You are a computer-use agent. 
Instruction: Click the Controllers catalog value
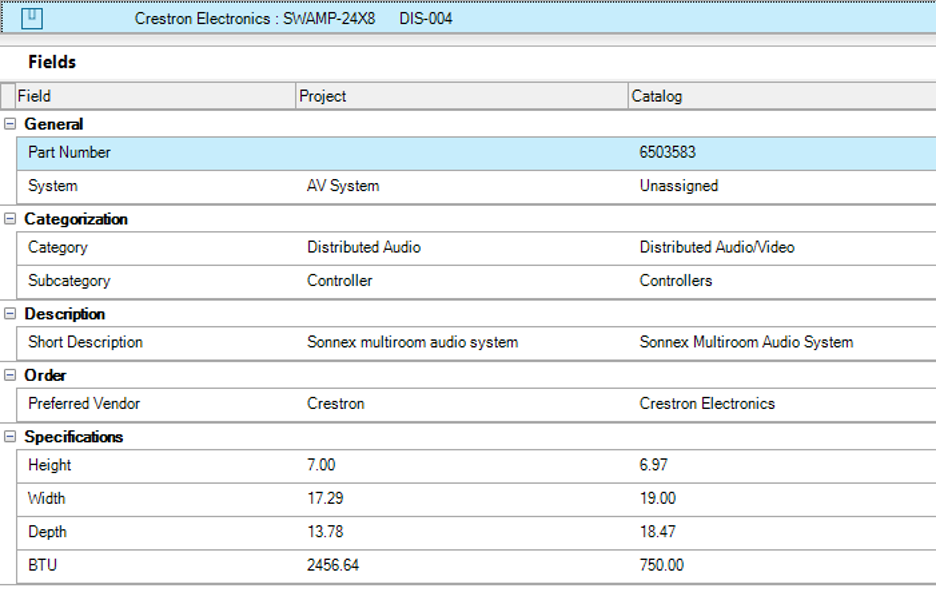(676, 281)
